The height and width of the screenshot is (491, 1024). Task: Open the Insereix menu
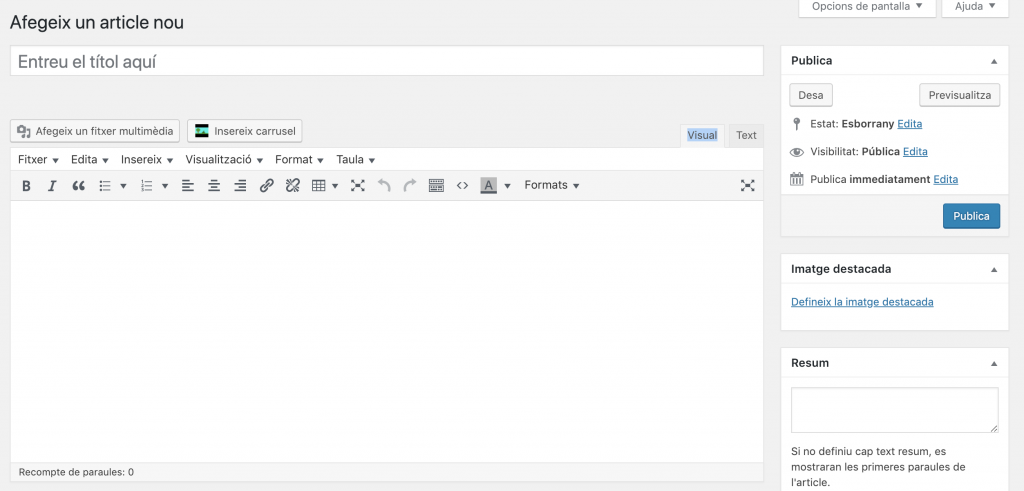147,160
